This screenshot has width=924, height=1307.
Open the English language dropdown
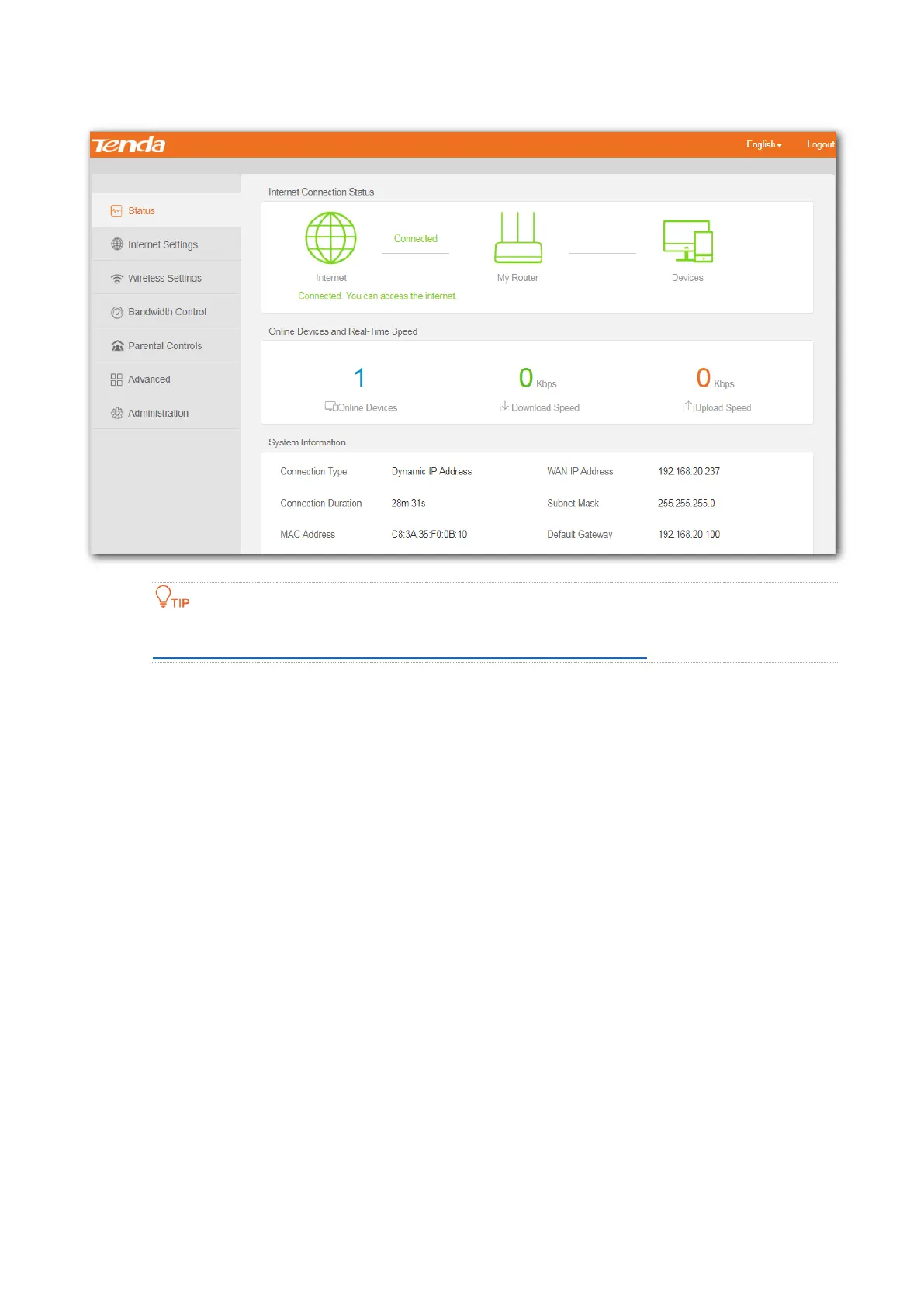[x=763, y=144]
